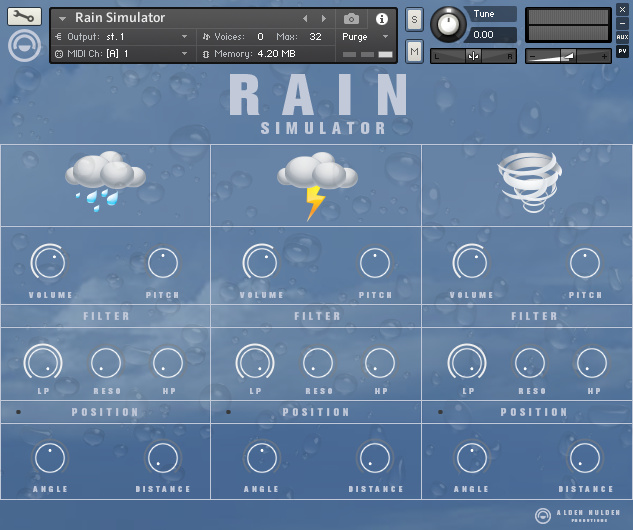Click the output level meter display

pyautogui.click(x=568, y=25)
